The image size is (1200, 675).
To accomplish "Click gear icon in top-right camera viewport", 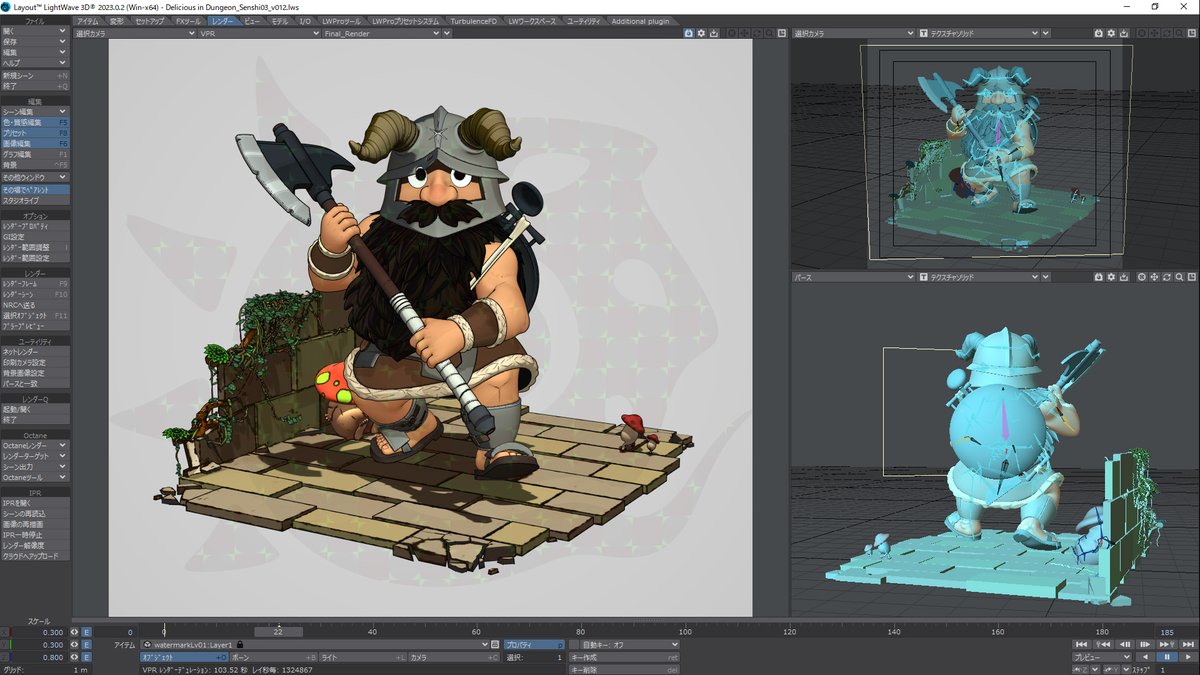I will point(1110,33).
